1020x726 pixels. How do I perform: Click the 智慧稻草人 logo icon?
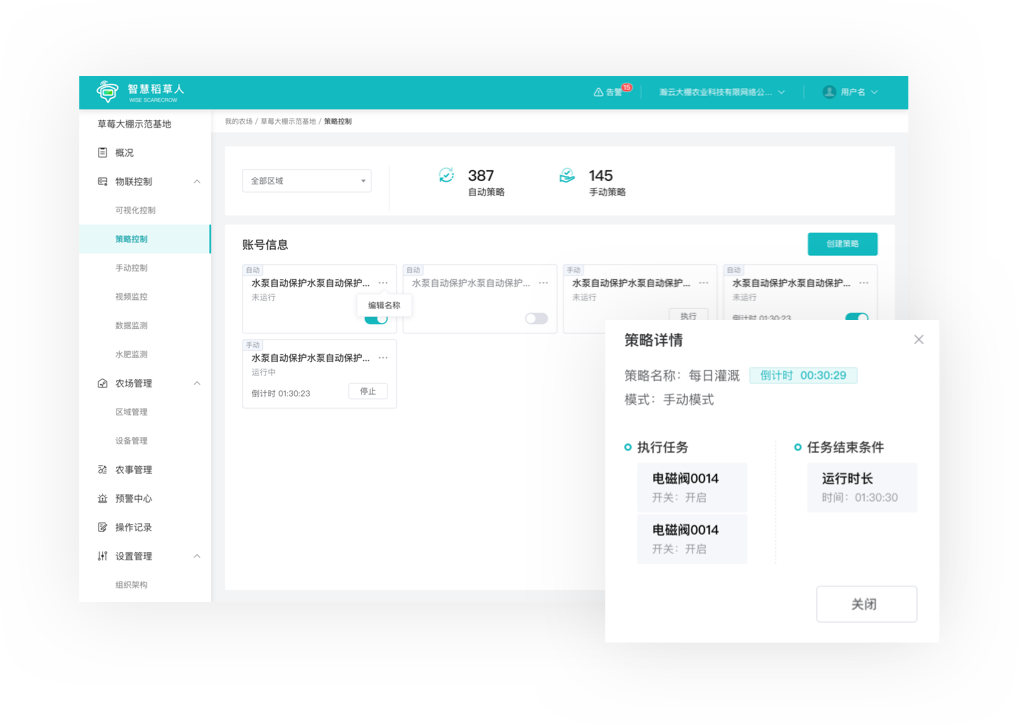[107, 91]
